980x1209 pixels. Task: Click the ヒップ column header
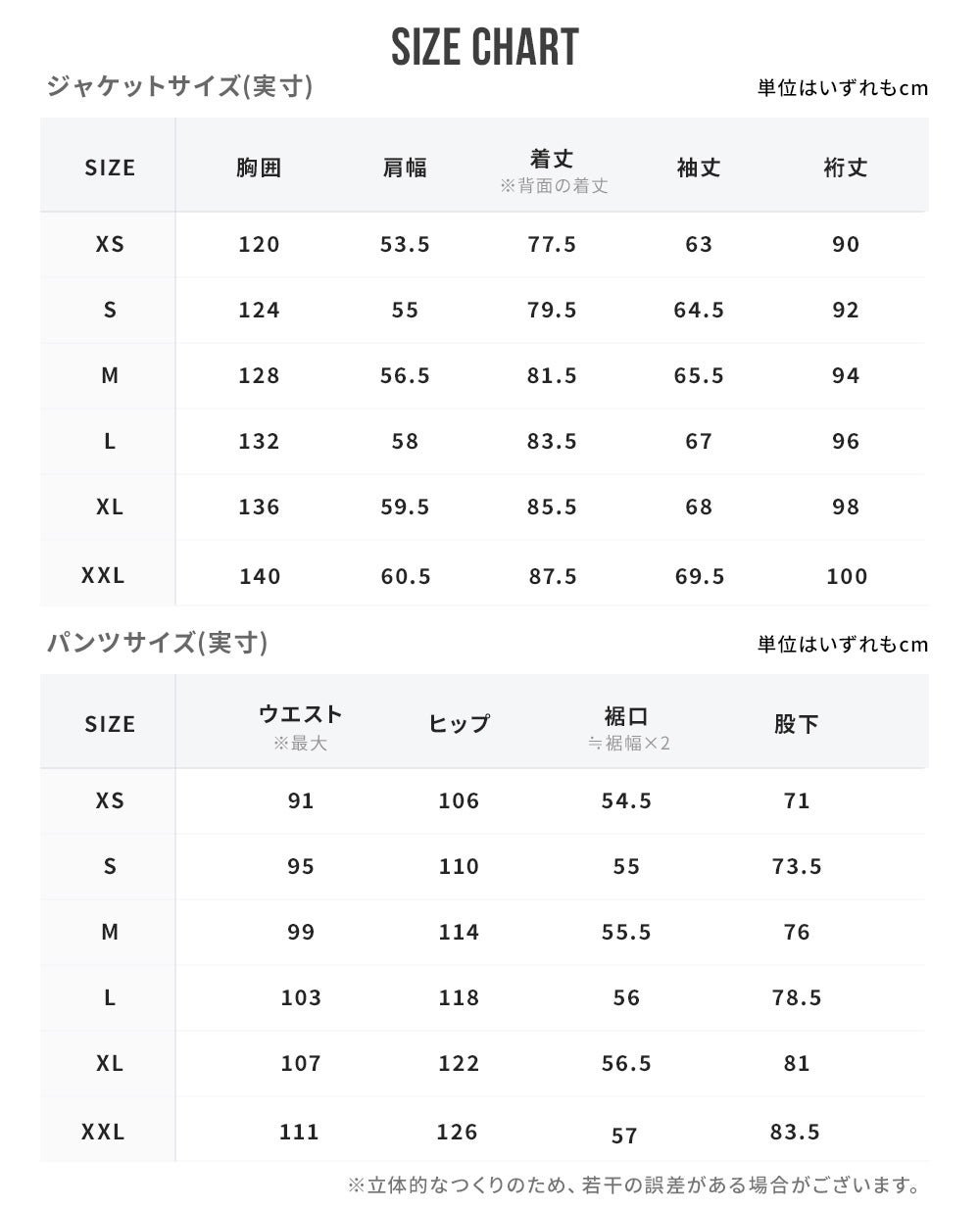tap(459, 724)
